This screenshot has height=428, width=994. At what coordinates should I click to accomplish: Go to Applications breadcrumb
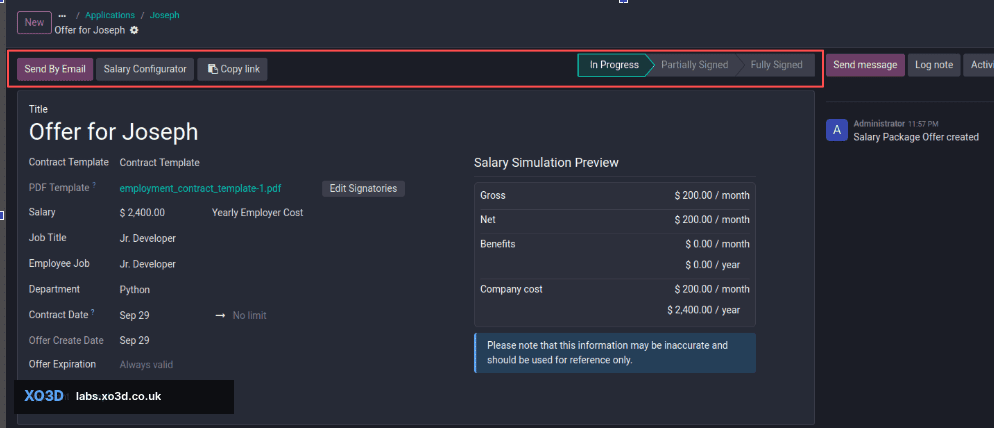tap(110, 15)
